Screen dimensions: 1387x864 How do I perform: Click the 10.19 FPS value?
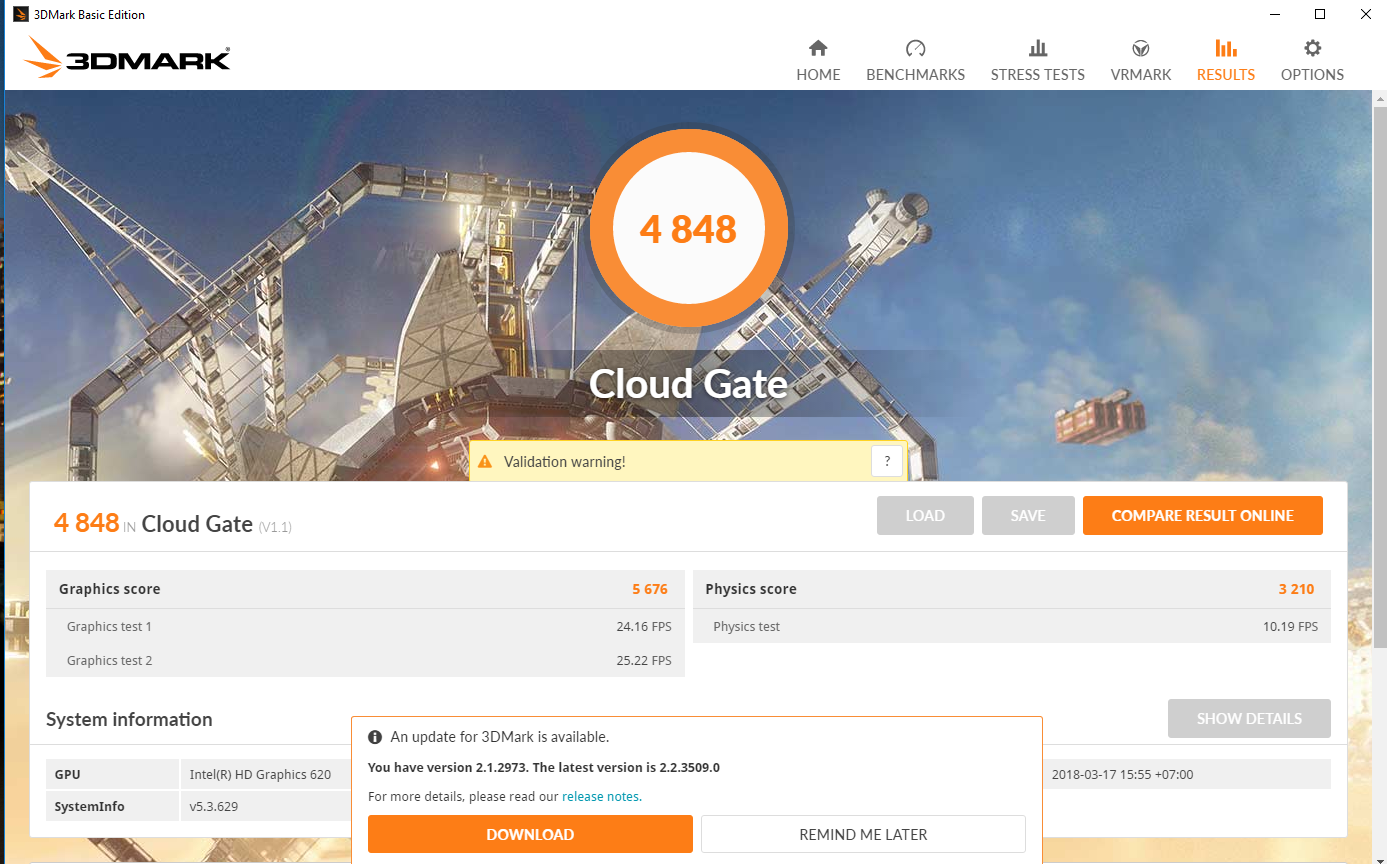(1290, 627)
